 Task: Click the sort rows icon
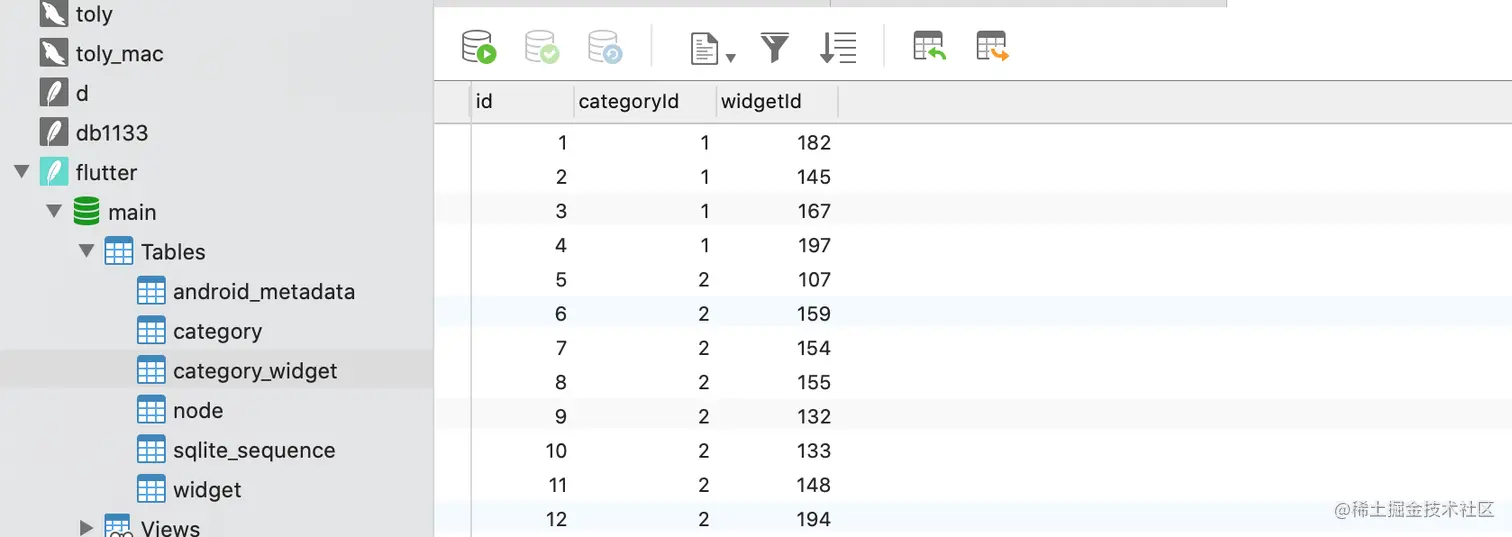[838, 47]
